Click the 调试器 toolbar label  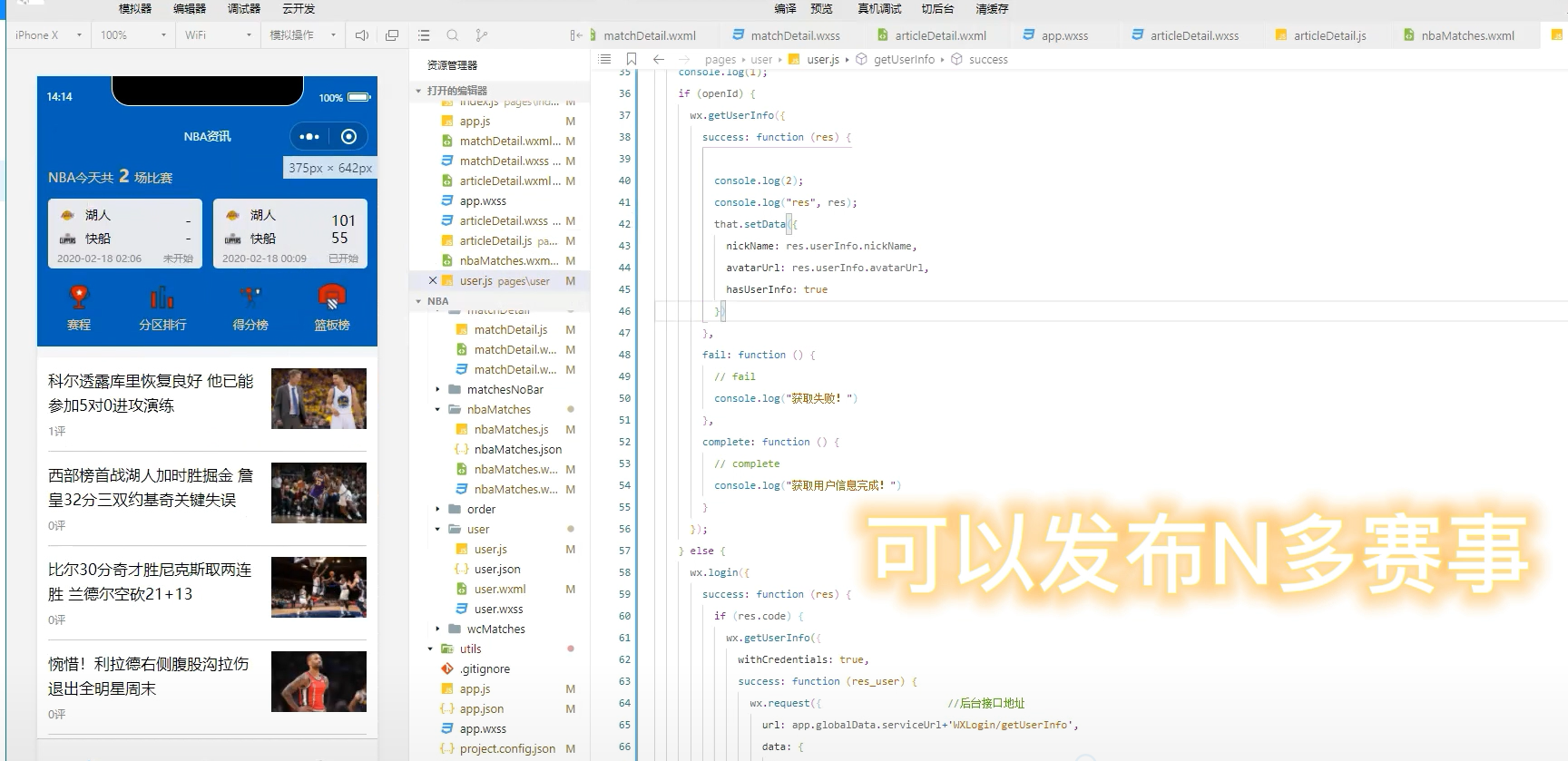[x=244, y=8]
